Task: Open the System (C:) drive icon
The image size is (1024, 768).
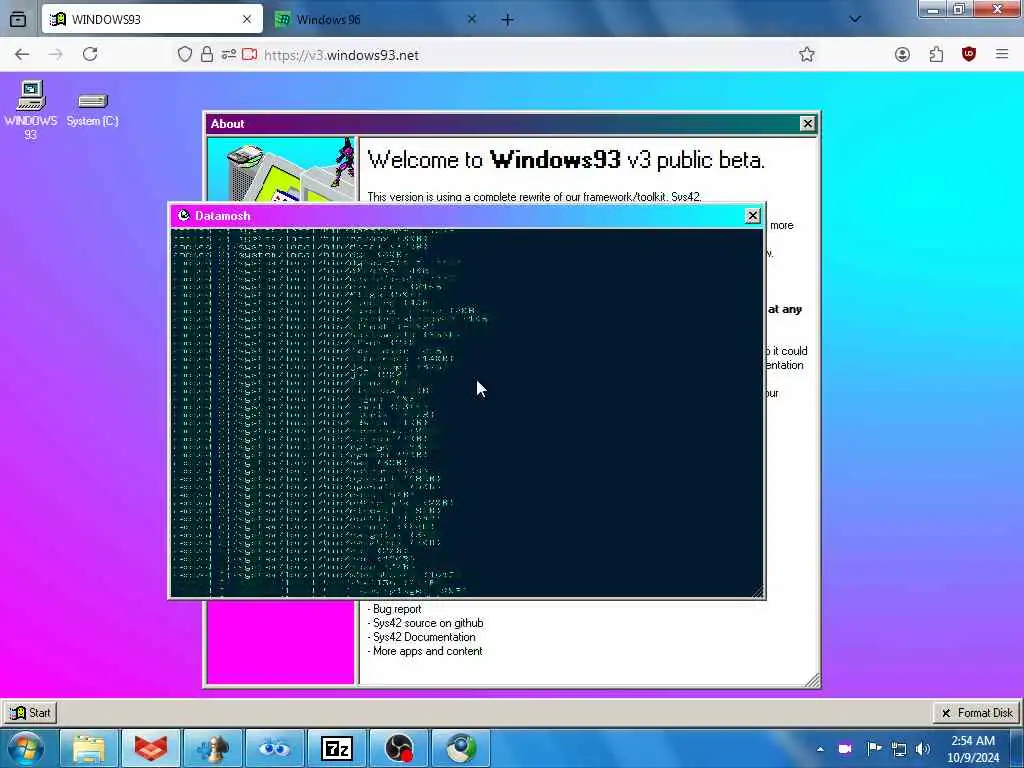Action: [x=92, y=109]
